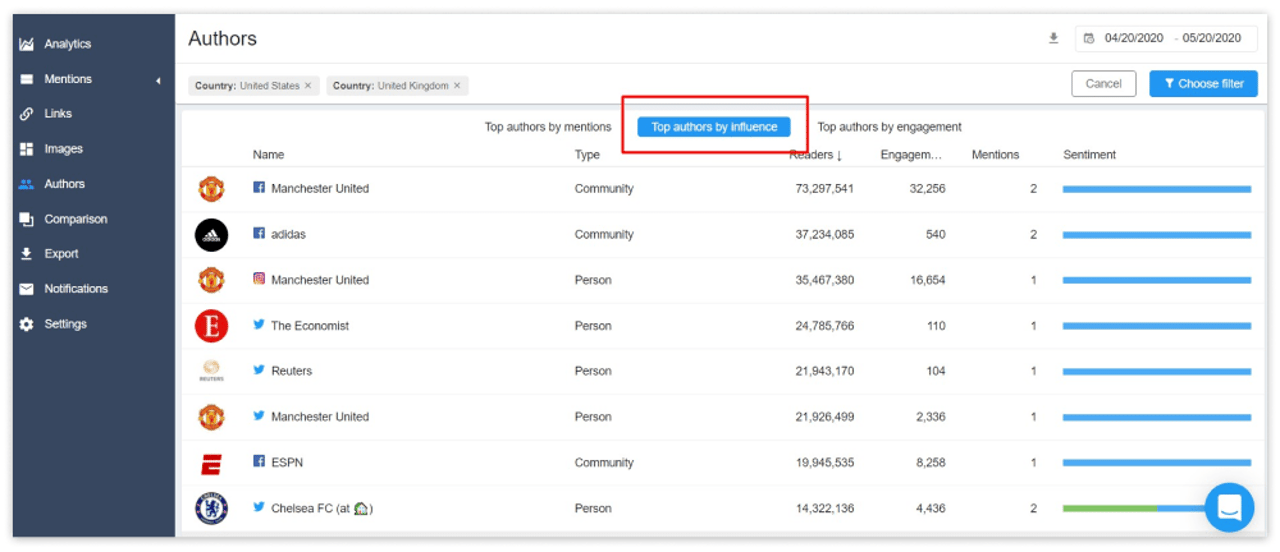Click the Facebook icon beside adidas
Viewport: 1280px width, 552px height.
259,233
